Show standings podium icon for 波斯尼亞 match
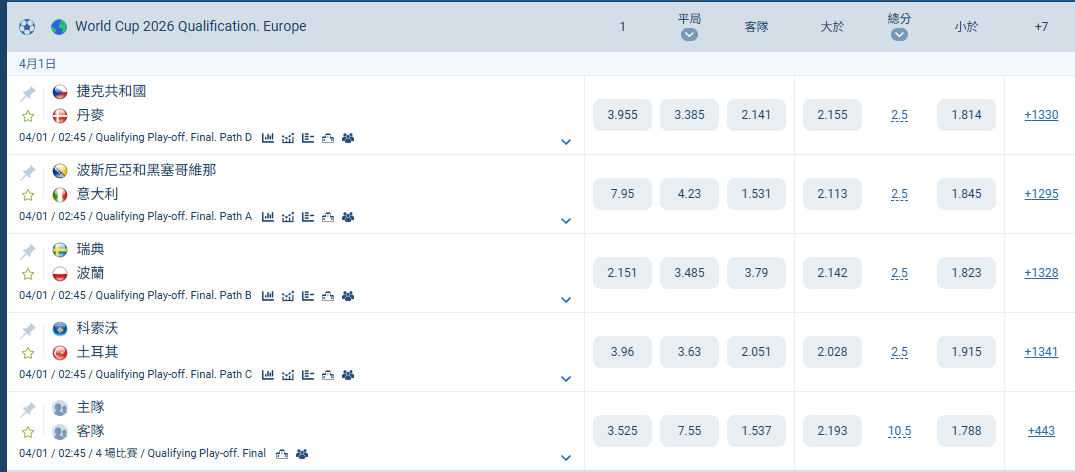The height and width of the screenshot is (472, 1075). [328, 217]
